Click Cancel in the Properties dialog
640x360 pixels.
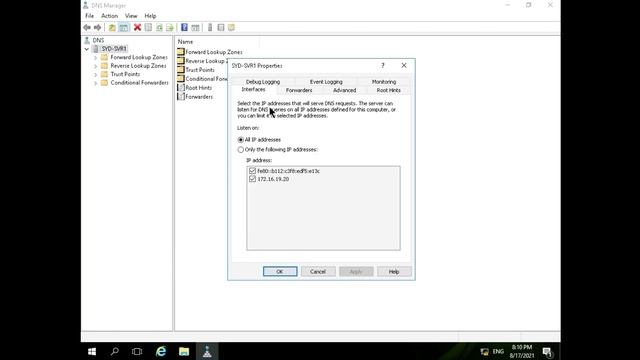[318, 271]
